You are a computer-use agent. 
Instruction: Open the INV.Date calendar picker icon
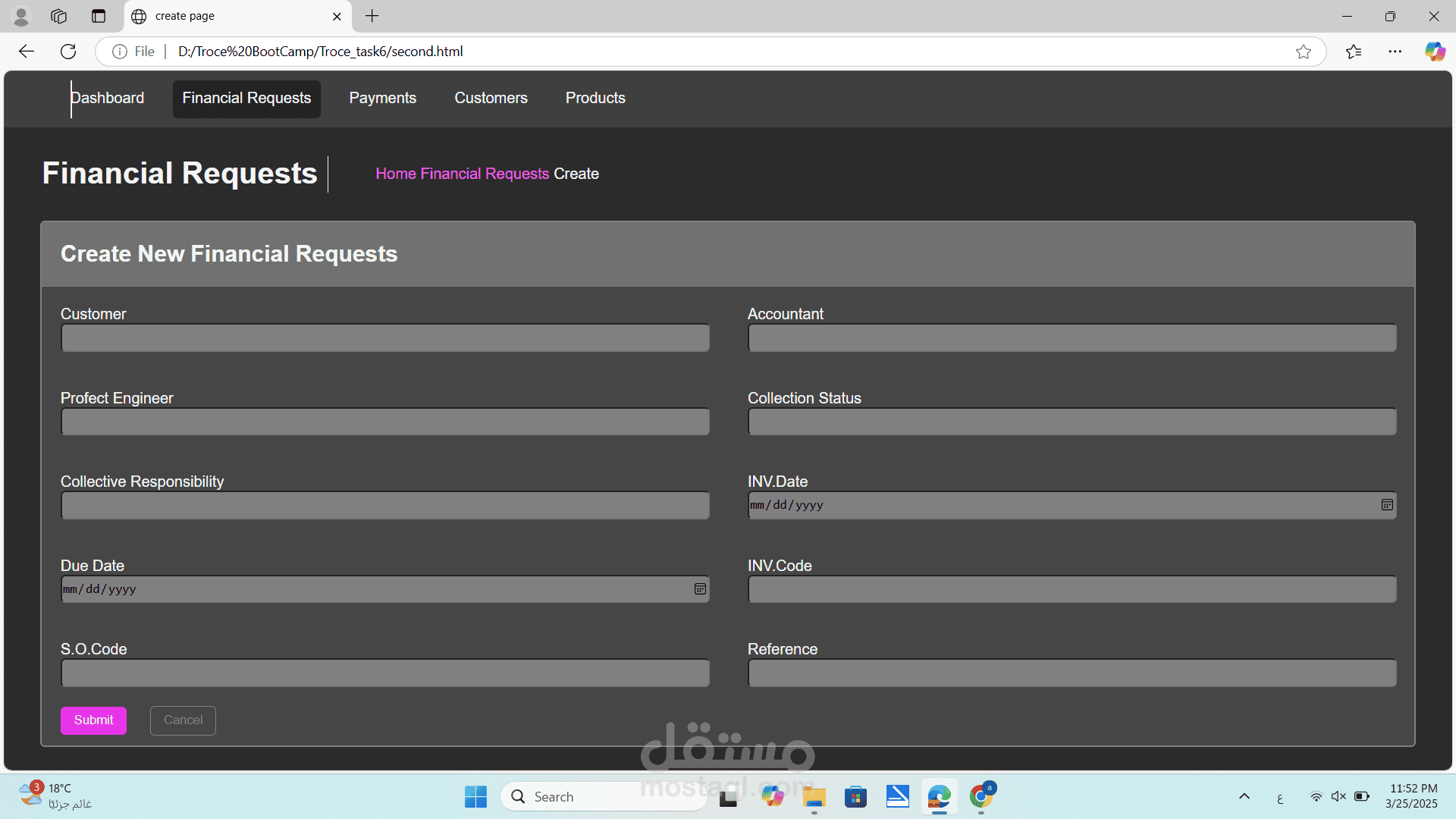[1387, 505]
